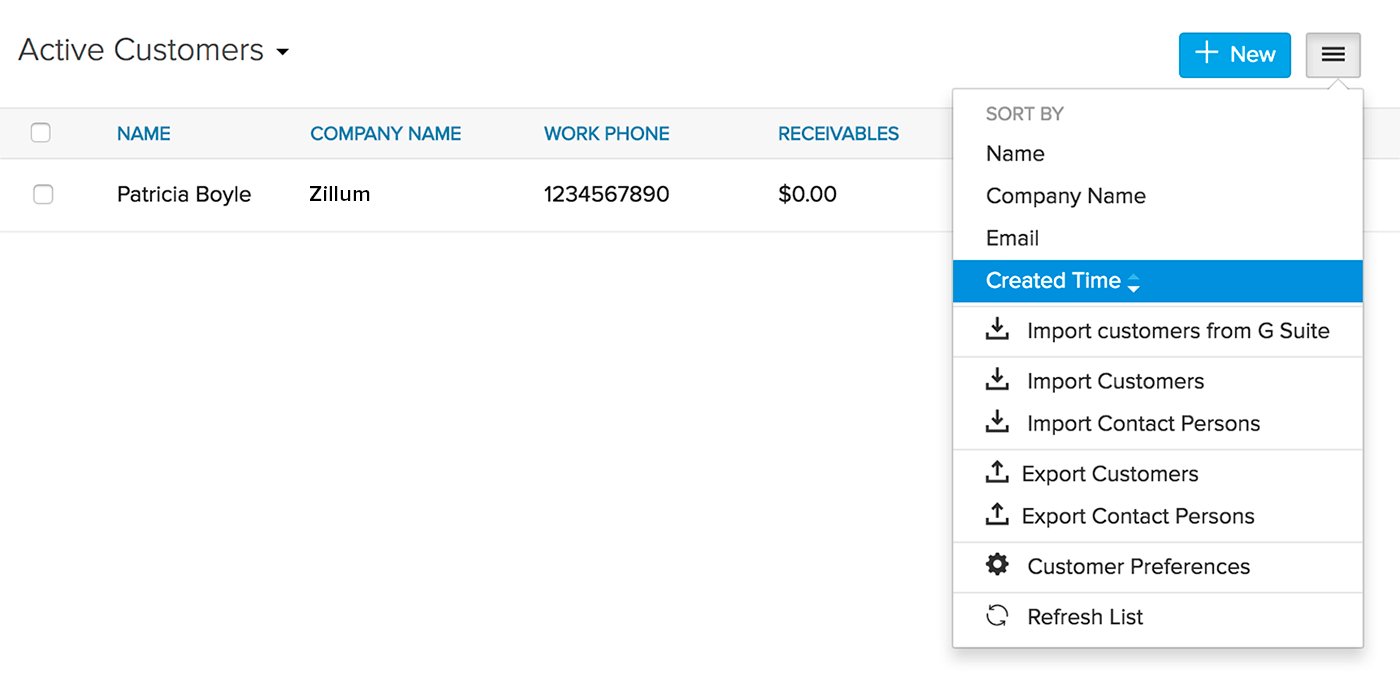
Task: Expand the Active Customers view dropdown
Action: [x=283, y=52]
